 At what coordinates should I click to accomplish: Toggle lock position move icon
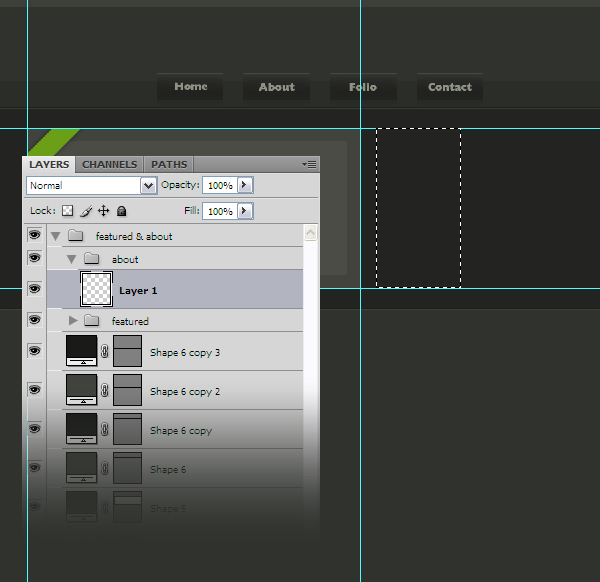[x=103, y=211]
